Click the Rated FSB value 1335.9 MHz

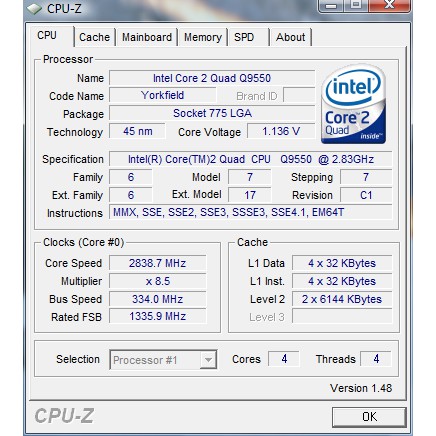(x=158, y=316)
